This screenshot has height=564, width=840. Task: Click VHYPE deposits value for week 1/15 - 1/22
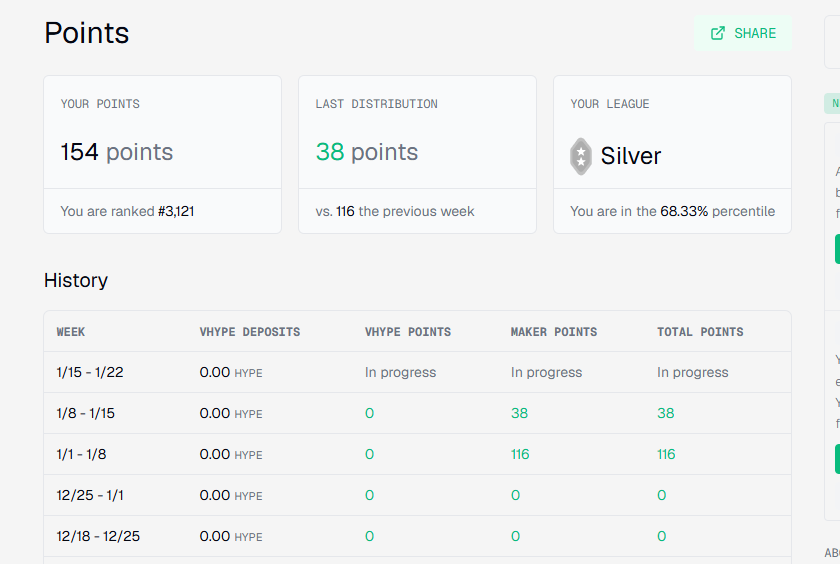(x=231, y=372)
